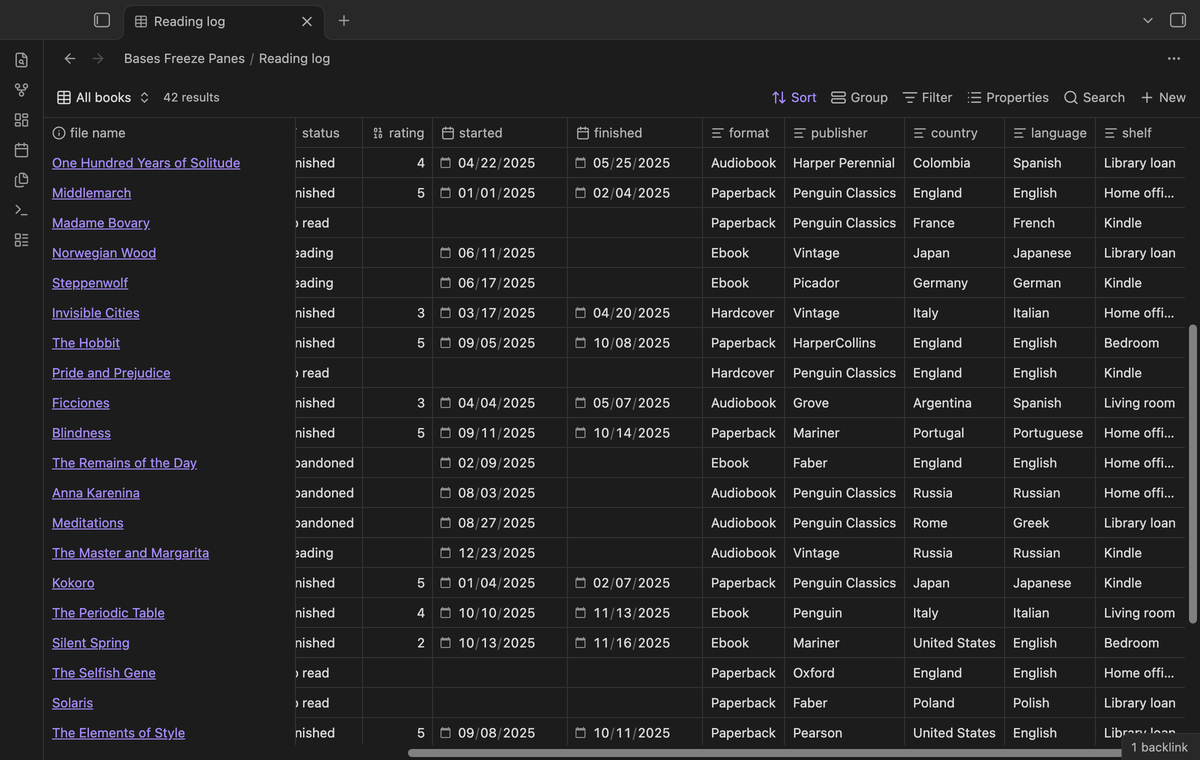Open the Madame Bovary link
The image size is (1200, 760).
point(101,223)
